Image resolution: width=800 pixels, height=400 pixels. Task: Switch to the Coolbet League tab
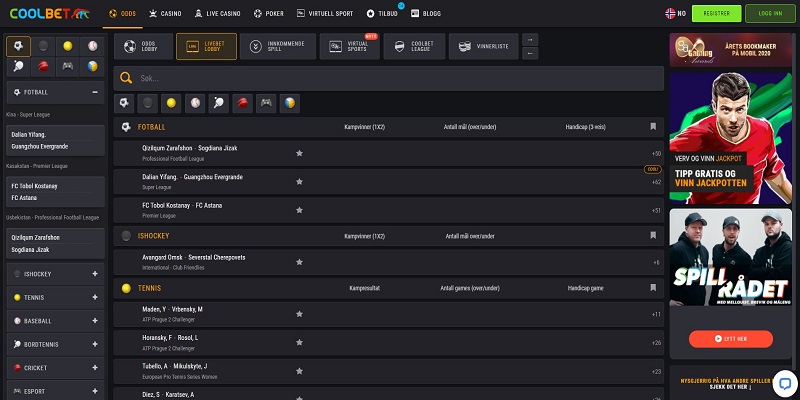pos(414,46)
